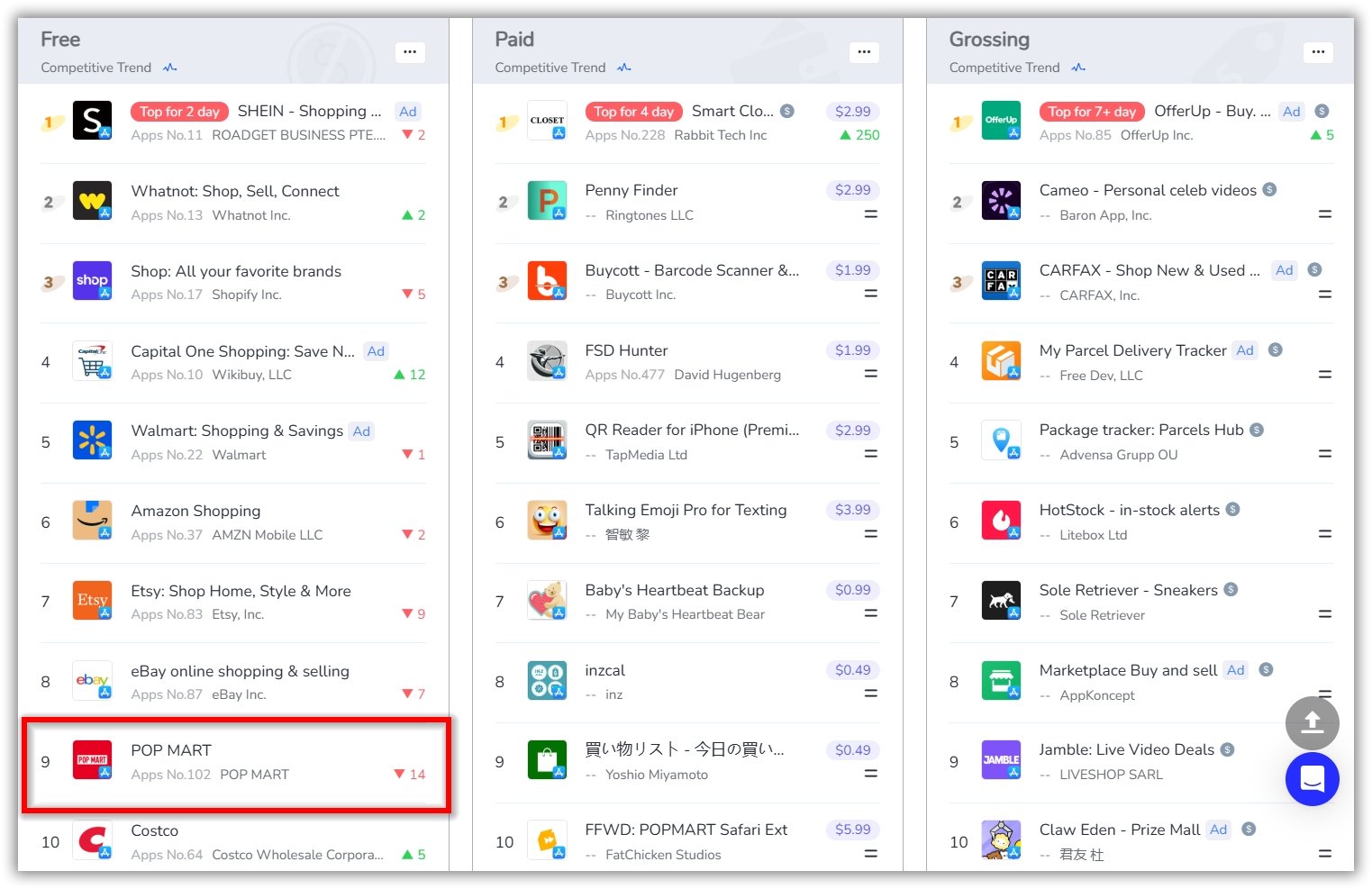This screenshot has width=1372, height=889.
Task: Open the Jamble app icon
Action: [1001, 760]
